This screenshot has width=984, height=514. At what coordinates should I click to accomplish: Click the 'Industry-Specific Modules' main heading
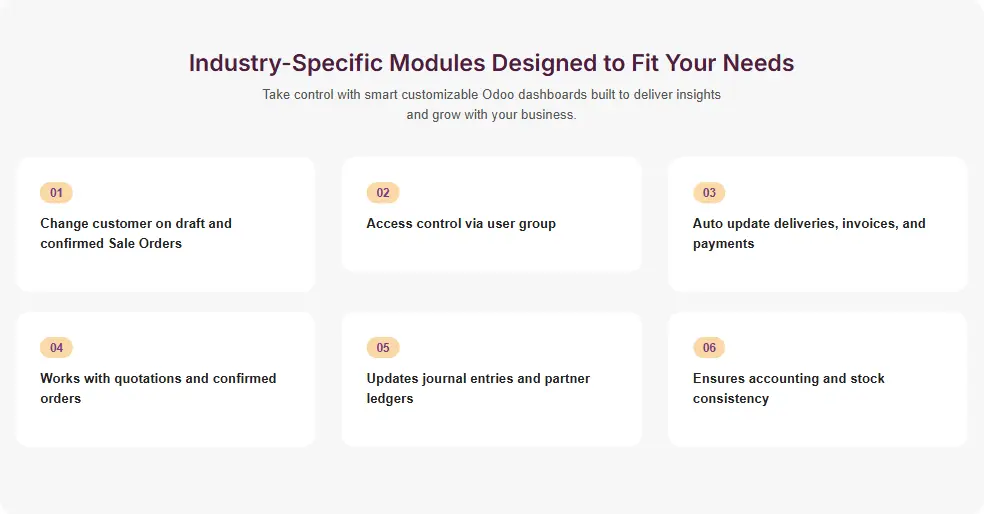point(491,63)
